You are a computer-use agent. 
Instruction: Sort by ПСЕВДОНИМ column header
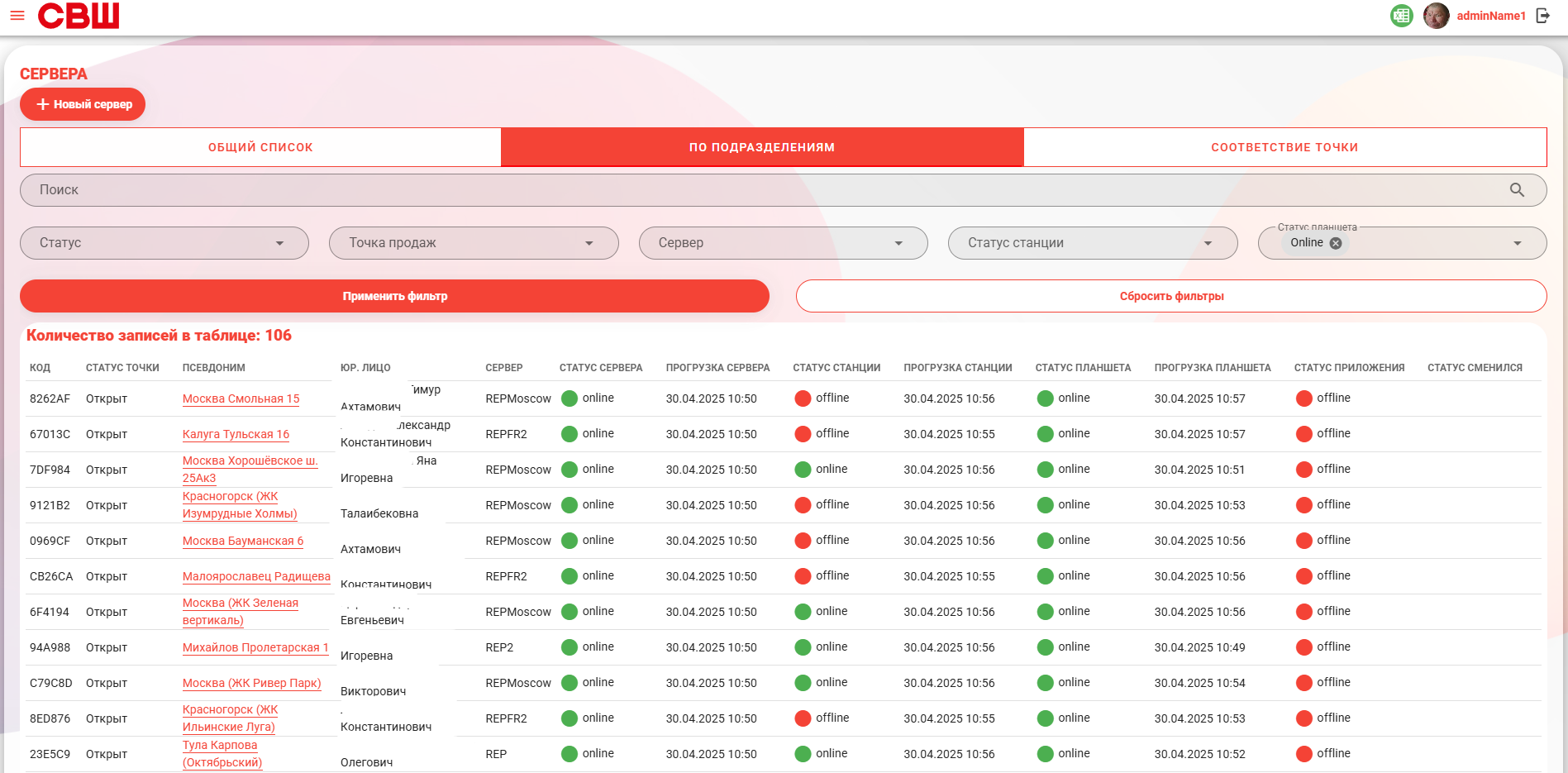214,368
